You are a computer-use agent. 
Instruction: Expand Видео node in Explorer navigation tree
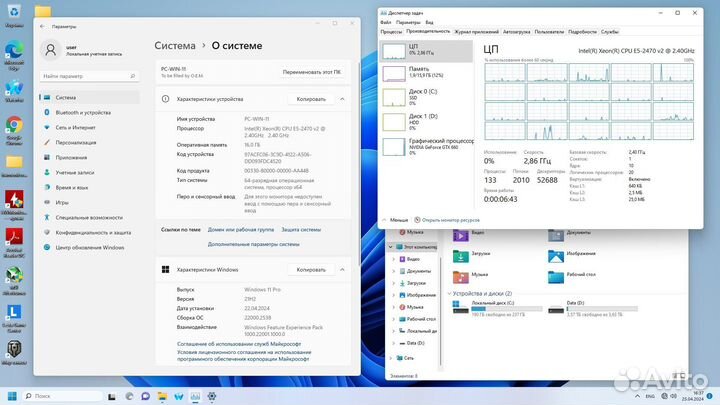click(x=394, y=259)
